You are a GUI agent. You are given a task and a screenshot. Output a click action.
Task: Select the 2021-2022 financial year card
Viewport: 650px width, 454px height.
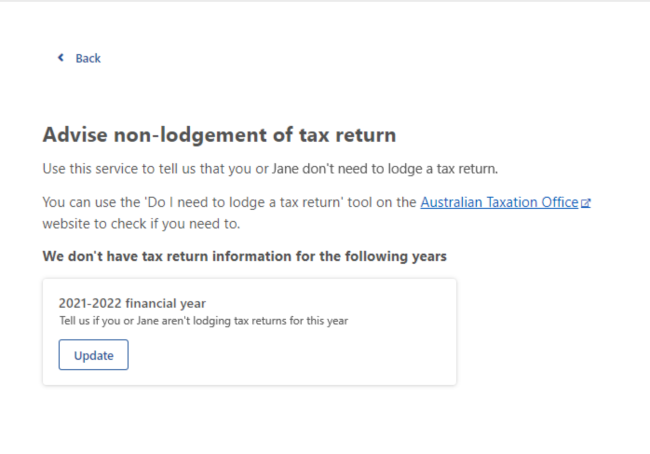point(250,332)
